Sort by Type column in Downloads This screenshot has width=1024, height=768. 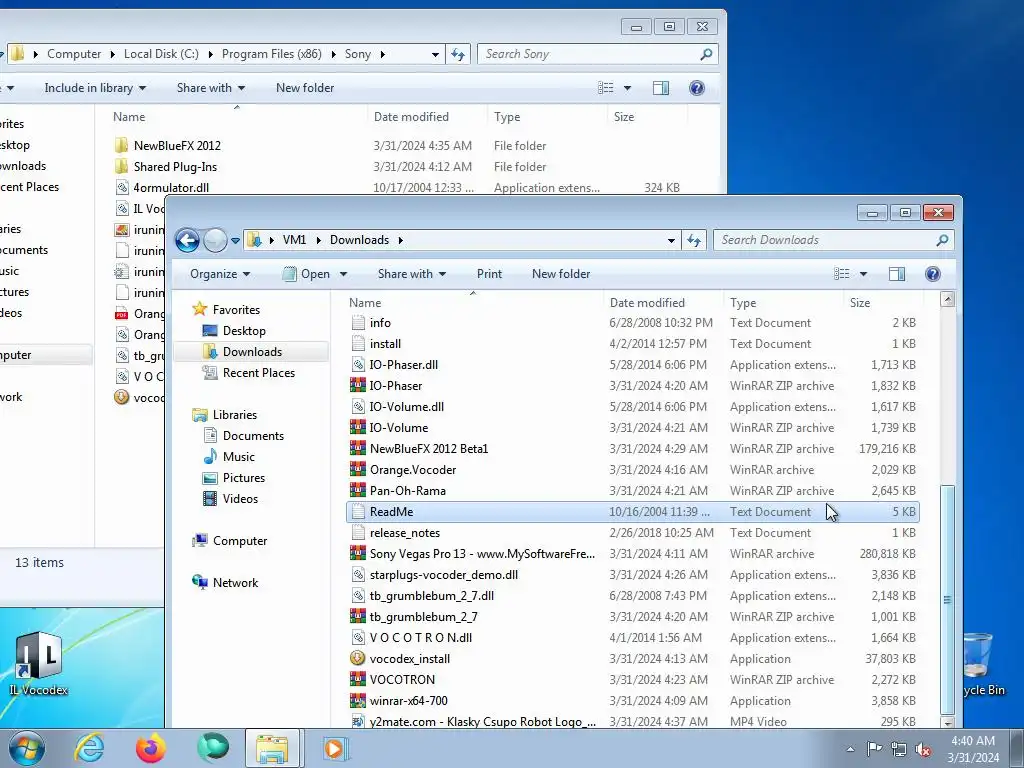point(784,302)
